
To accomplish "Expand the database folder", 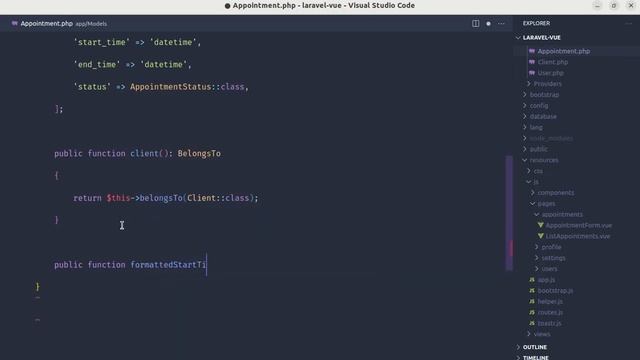I will click(x=525, y=116).
